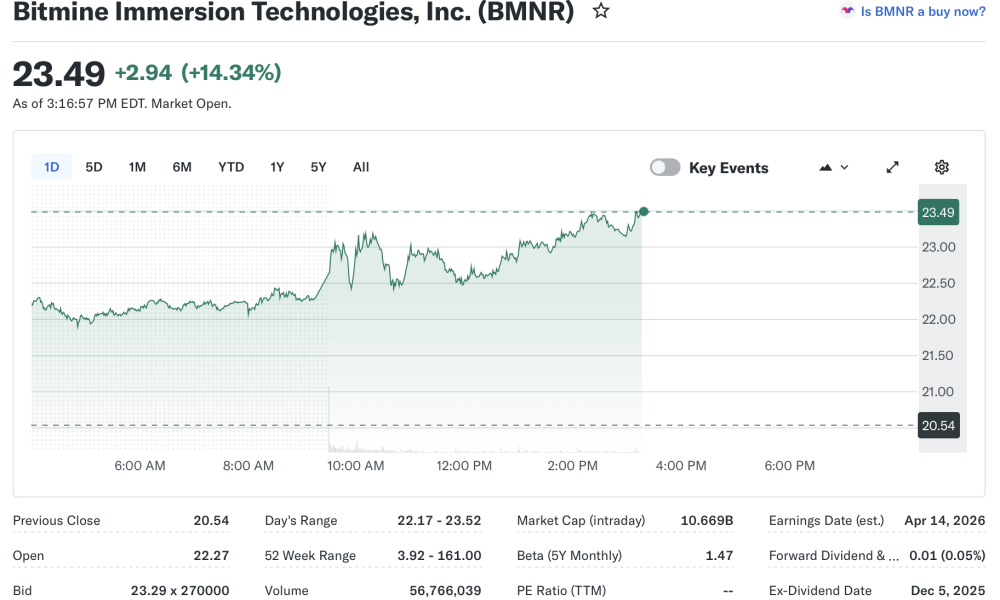The width and height of the screenshot is (1000, 600).
Task: Choose the 5Y range tab
Action: tap(318, 167)
